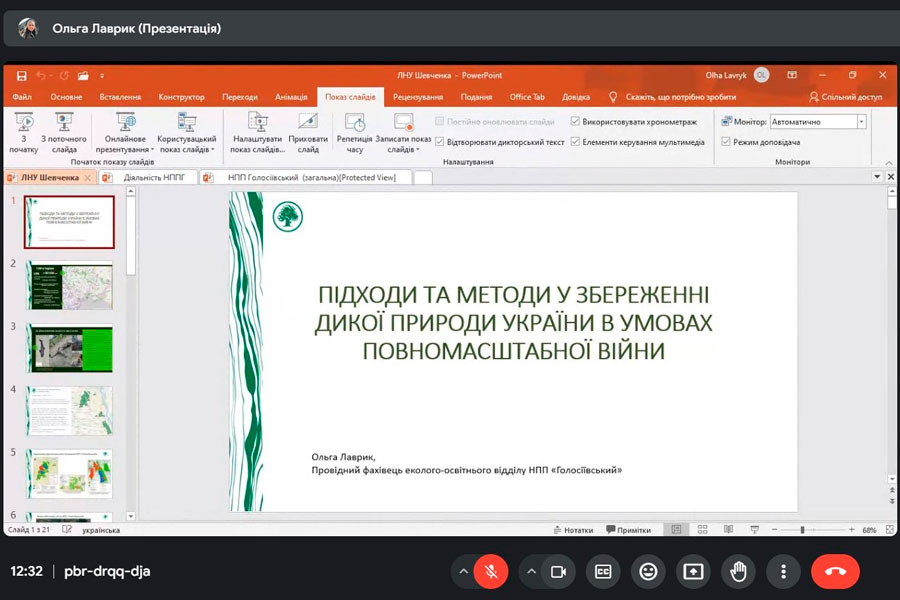The image size is (900, 600).
Task: Enable Presenter View checkbox
Action: pos(726,142)
